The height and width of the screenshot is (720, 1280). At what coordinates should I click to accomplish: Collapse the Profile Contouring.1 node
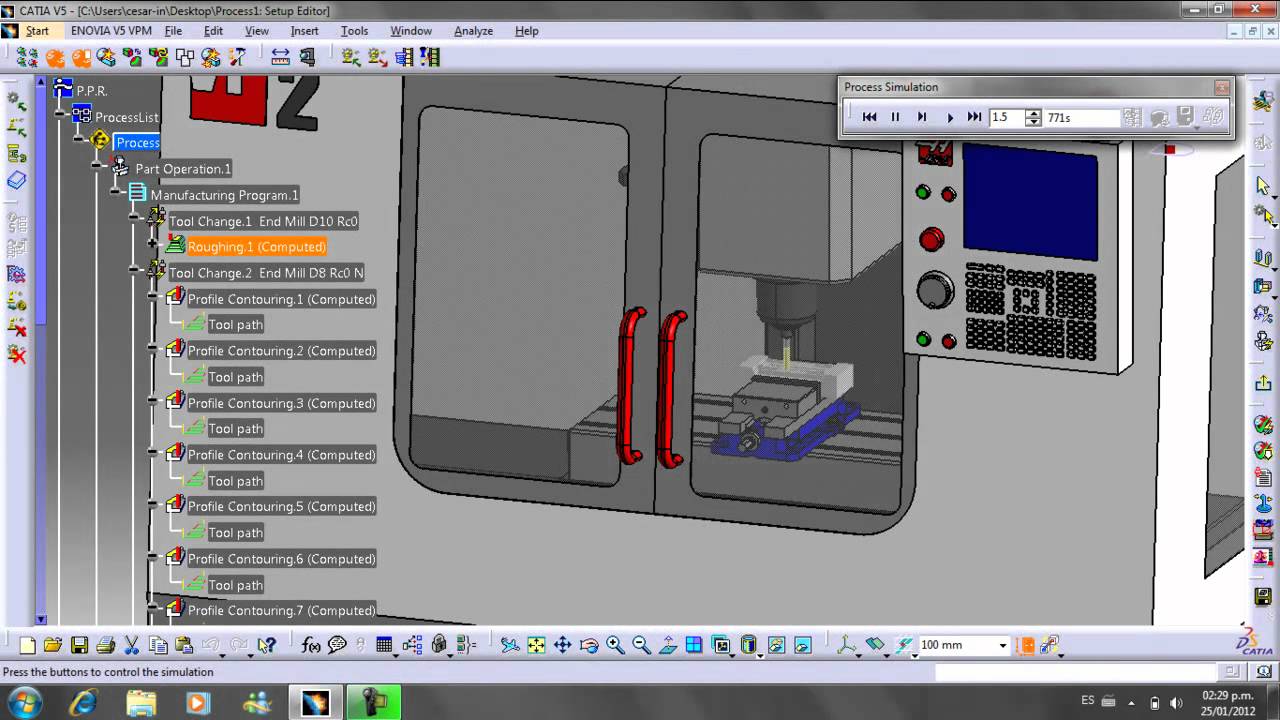click(152, 297)
